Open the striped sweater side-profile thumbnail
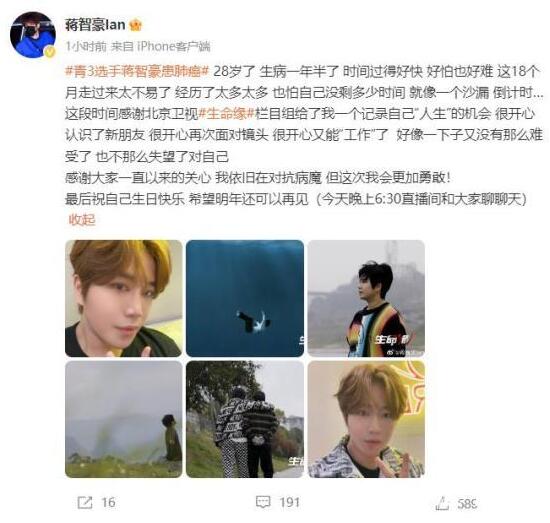 pyautogui.click(x=366, y=299)
